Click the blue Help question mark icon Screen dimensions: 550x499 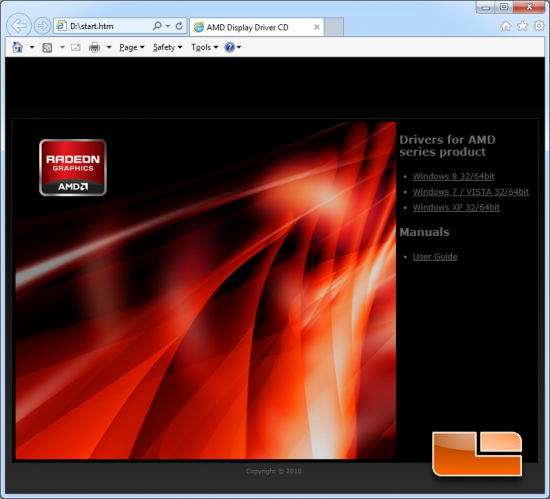click(x=229, y=47)
